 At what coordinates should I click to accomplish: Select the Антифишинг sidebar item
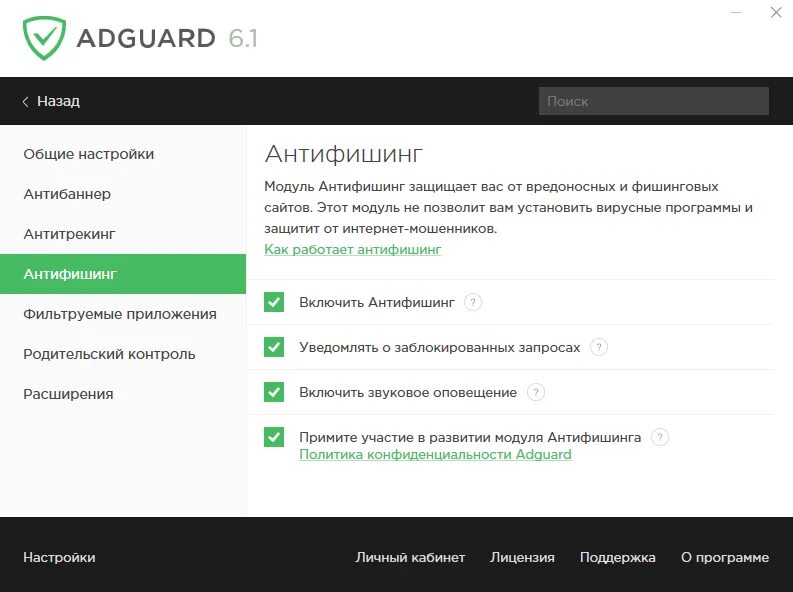[123, 274]
